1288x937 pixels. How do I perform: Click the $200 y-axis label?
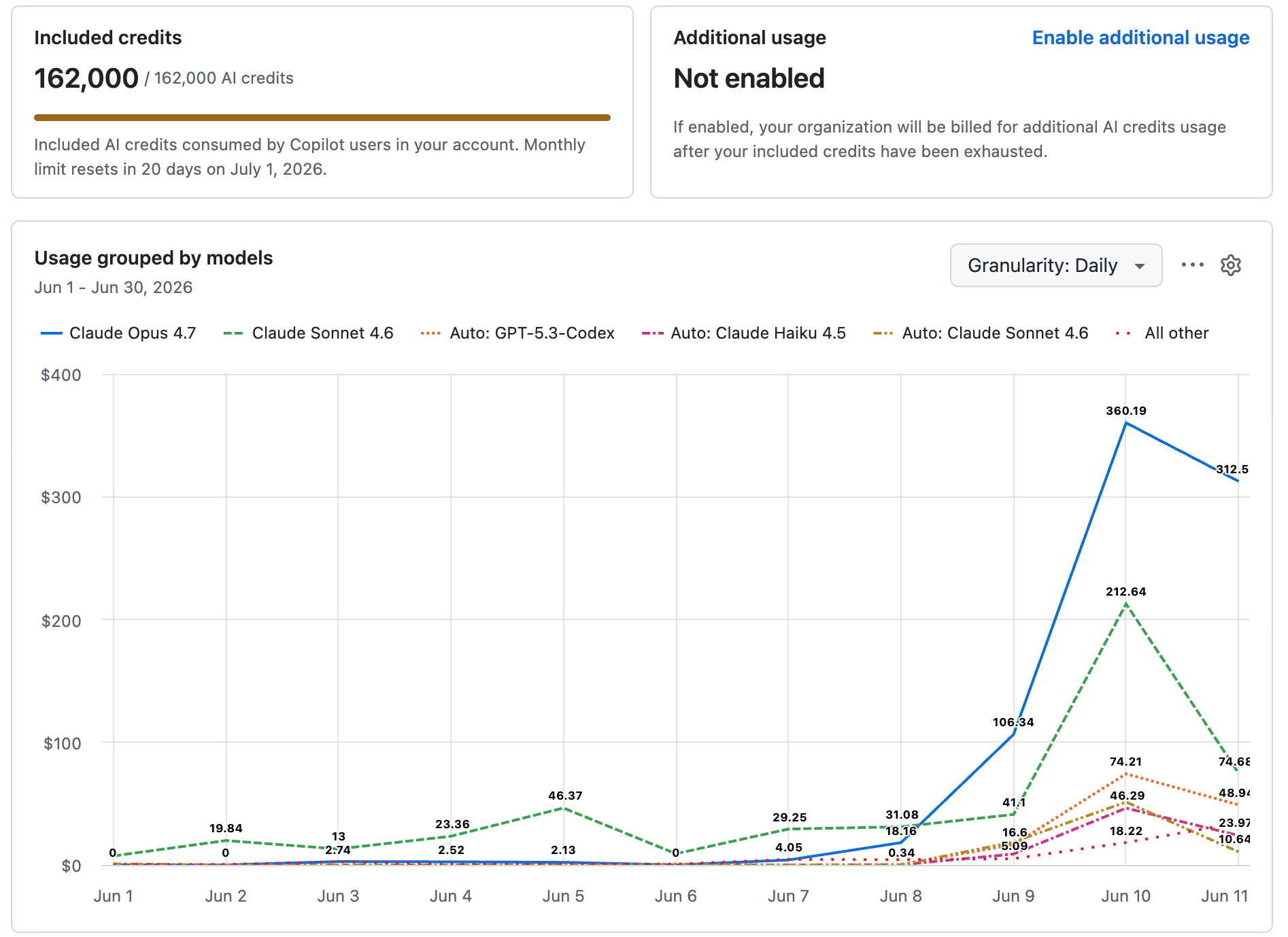coord(61,621)
